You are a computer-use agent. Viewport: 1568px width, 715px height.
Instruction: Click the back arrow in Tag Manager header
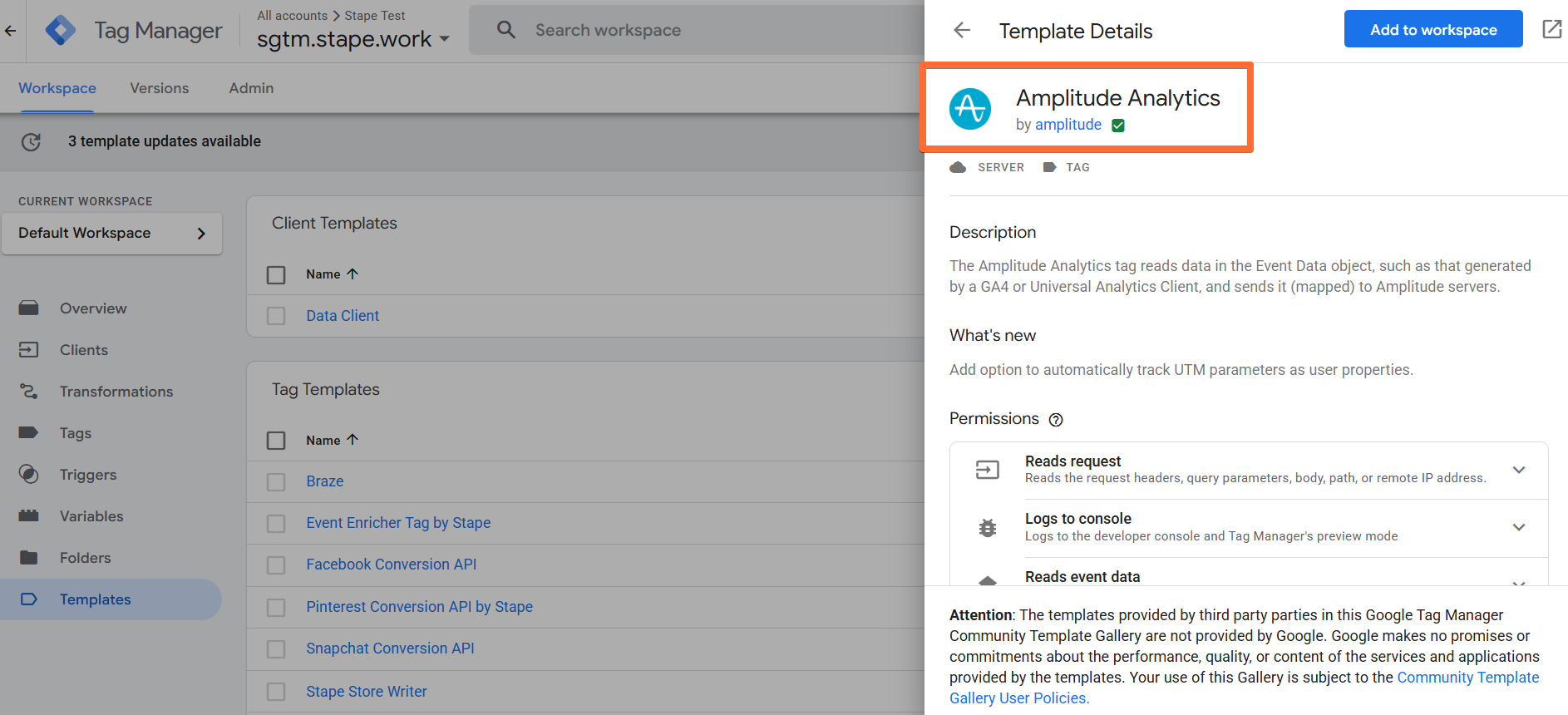point(10,31)
